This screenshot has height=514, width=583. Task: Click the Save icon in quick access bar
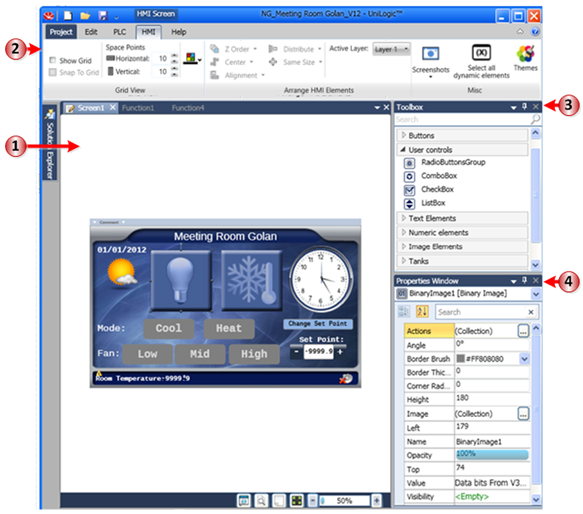(x=103, y=16)
